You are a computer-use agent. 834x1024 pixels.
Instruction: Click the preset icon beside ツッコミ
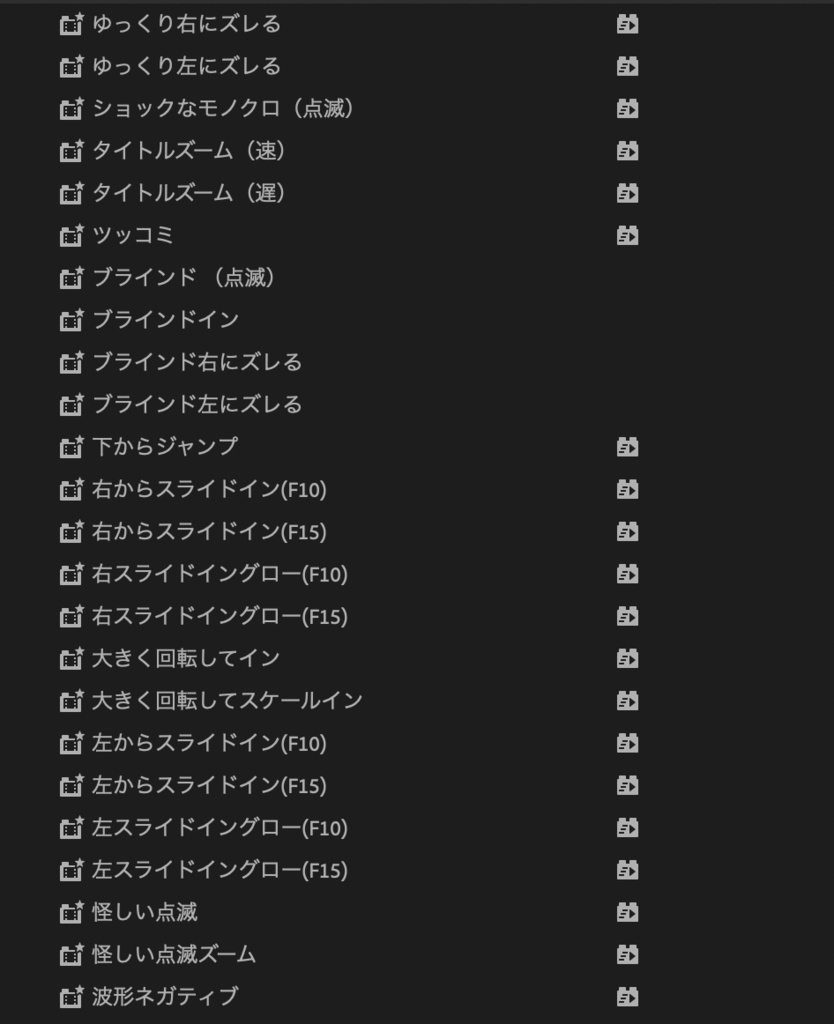(71, 235)
